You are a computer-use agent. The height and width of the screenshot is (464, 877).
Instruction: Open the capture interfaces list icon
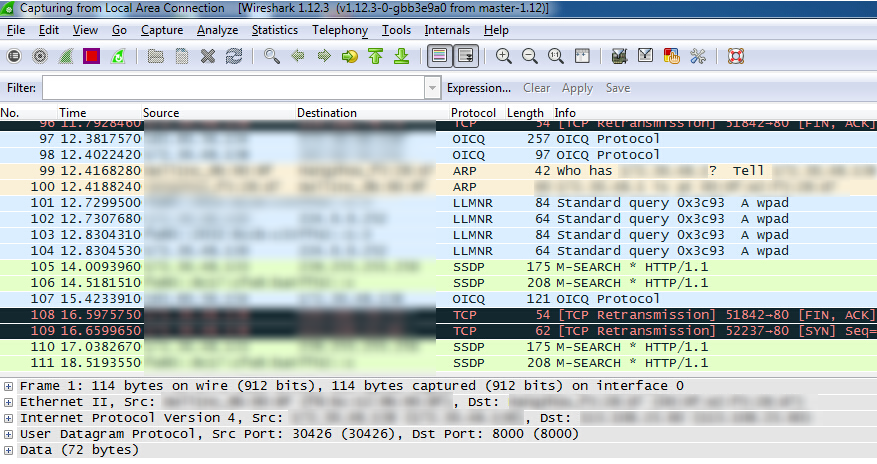pyautogui.click(x=14, y=56)
